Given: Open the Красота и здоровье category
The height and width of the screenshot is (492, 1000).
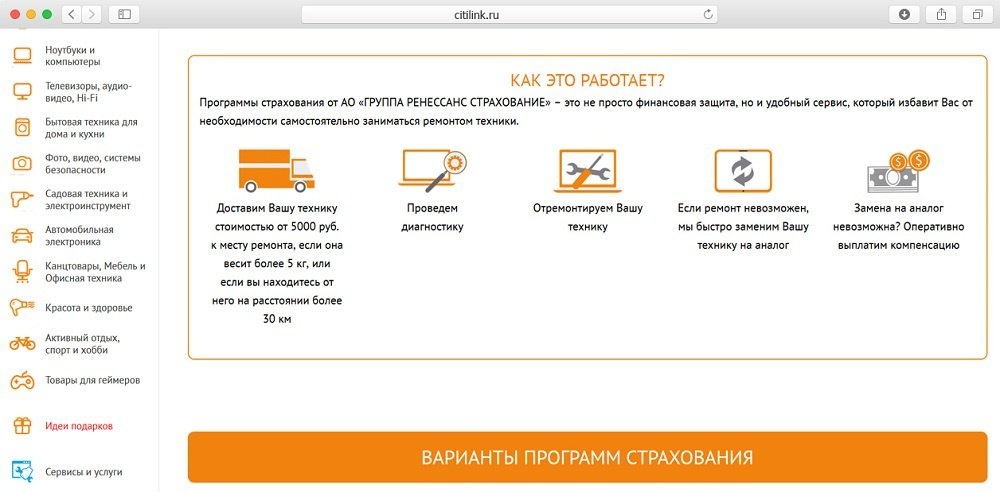Looking at the screenshot, I should (89, 308).
